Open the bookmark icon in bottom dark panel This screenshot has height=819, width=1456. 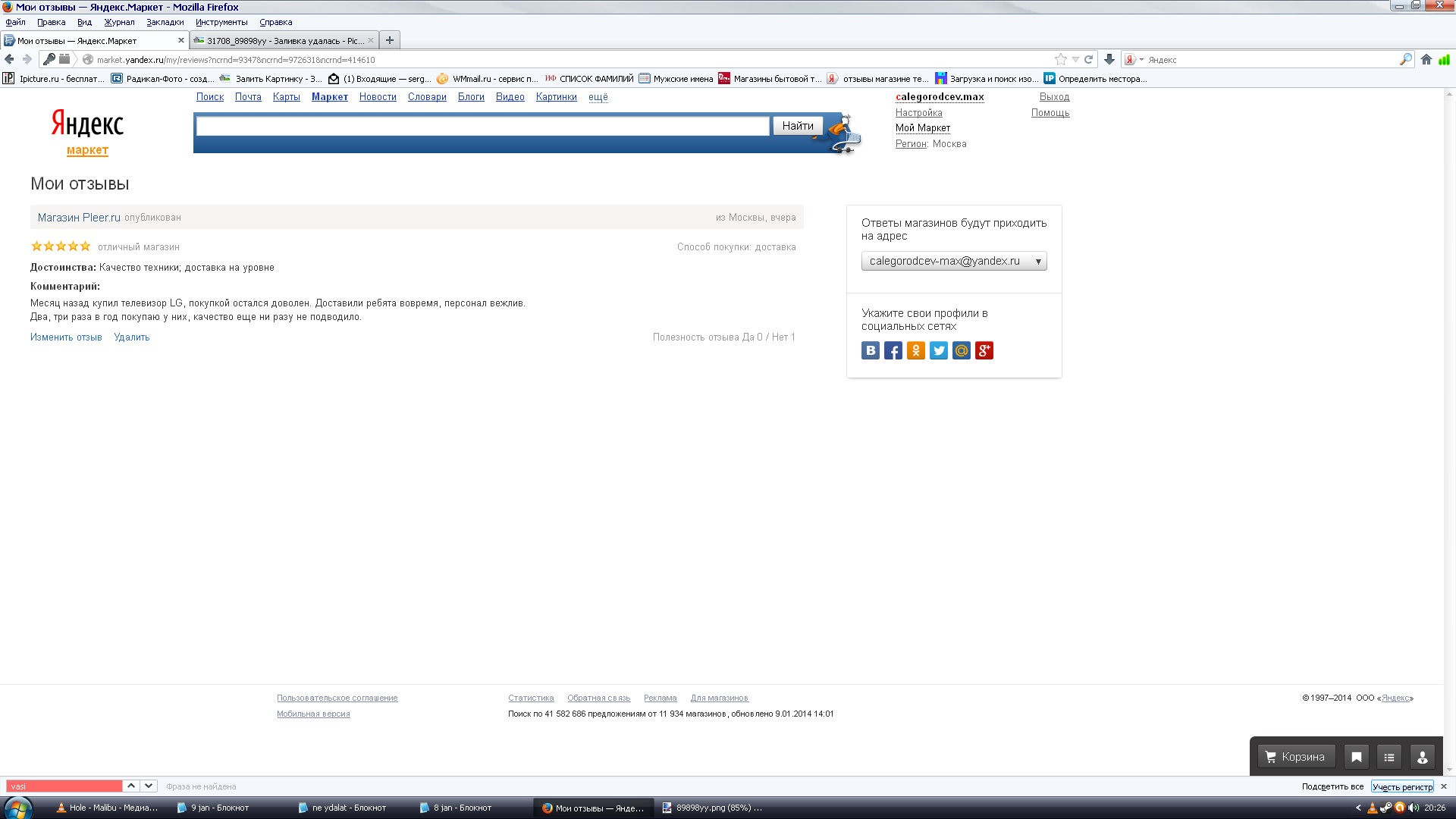pyautogui.click(x=1356, y=757)
